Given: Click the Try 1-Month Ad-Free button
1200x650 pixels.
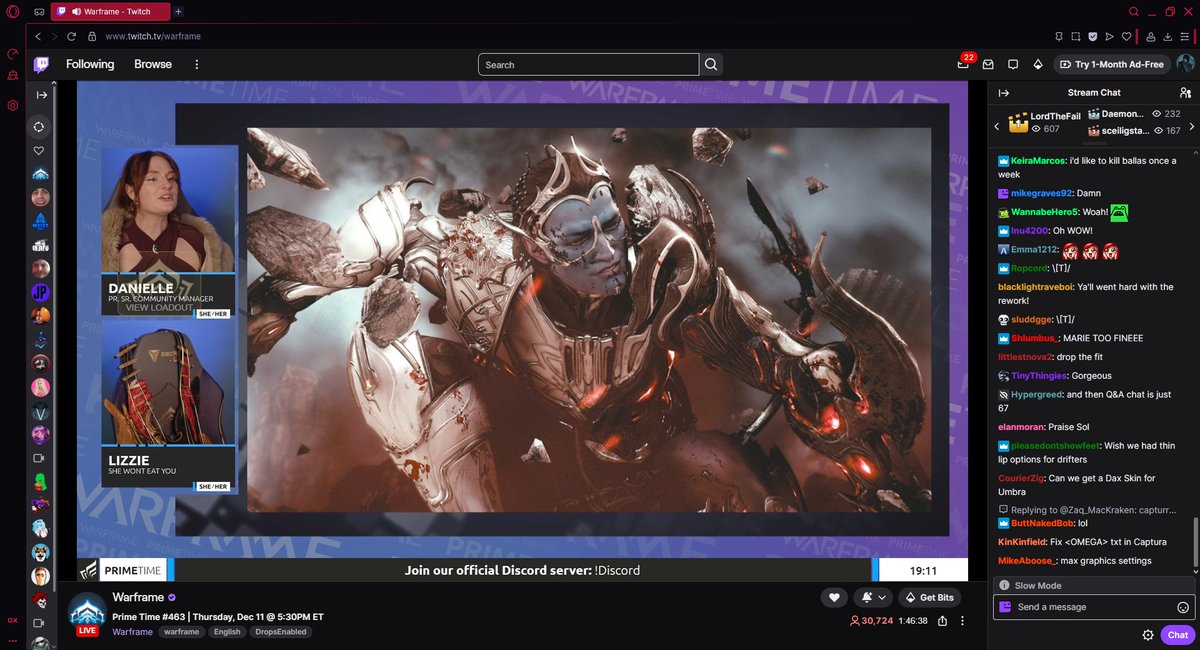Looking at the screenshot, I should coord(1111,64).
